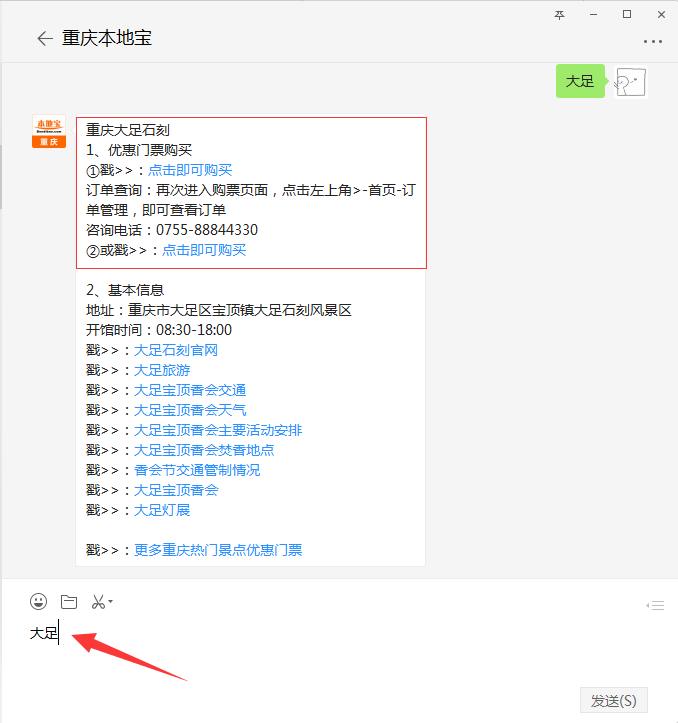
Task: Open the 大足宝顶香会焚香地点 link
Action: click(204, 450)
